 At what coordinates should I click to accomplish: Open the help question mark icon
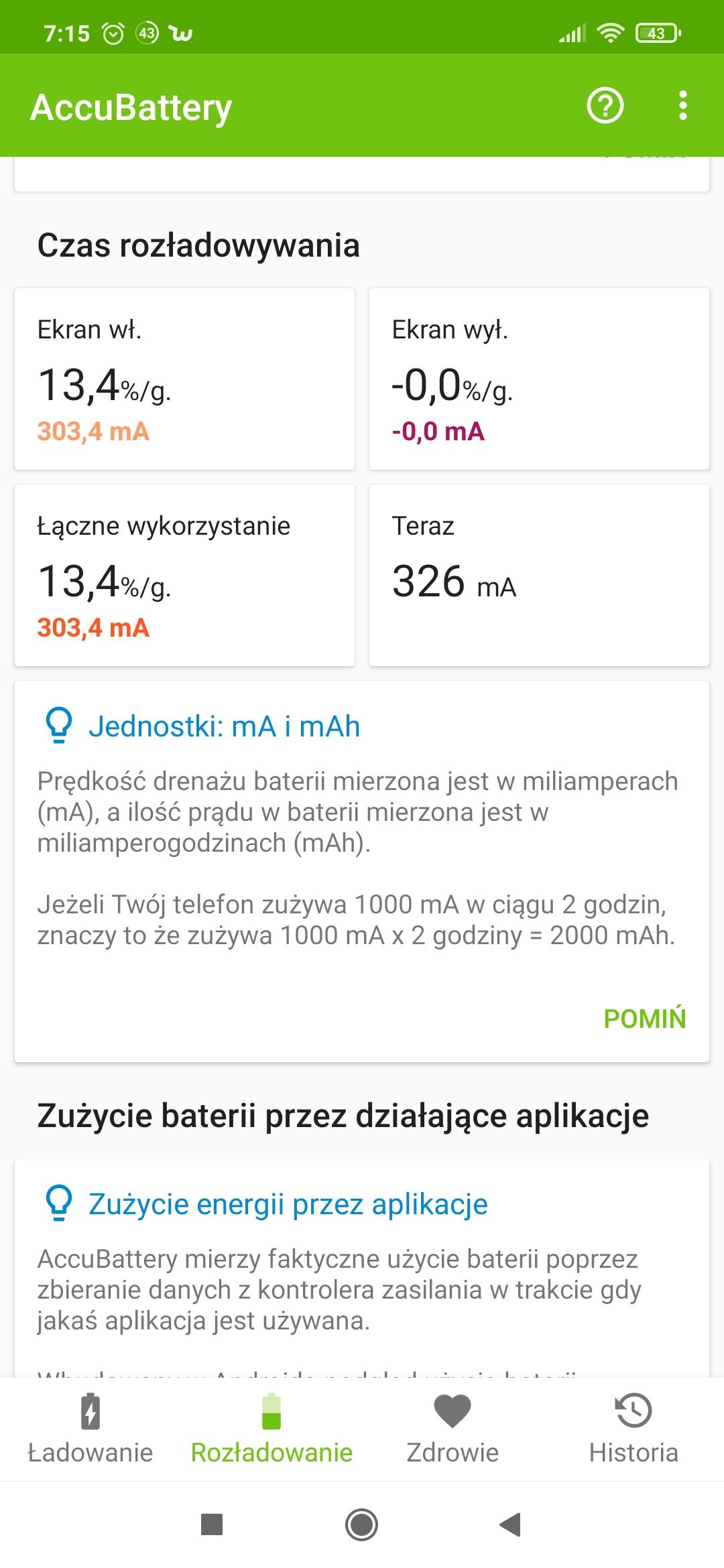[x=605, y=106]
